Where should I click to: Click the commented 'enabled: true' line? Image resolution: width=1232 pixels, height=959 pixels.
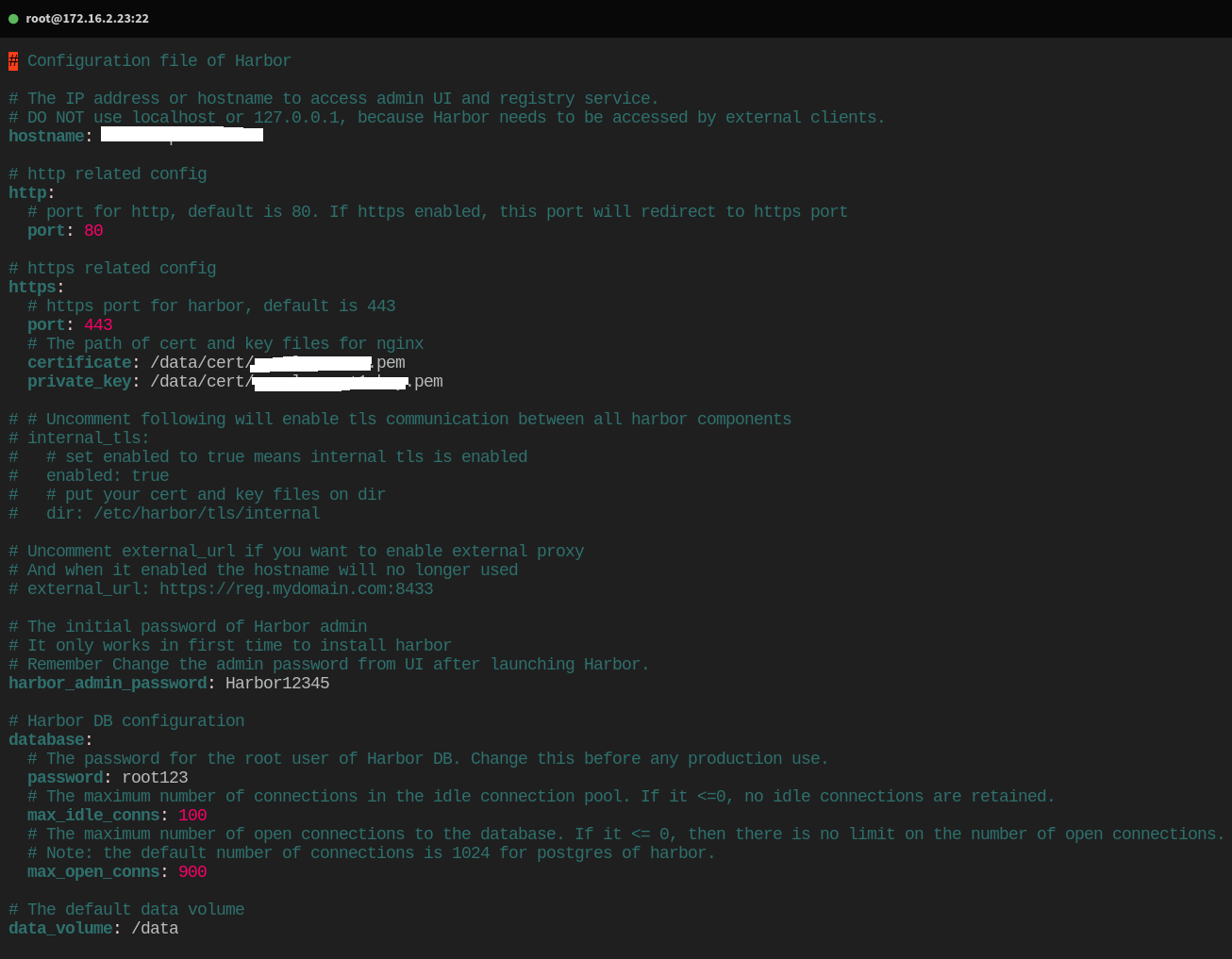tap(108, 476)
